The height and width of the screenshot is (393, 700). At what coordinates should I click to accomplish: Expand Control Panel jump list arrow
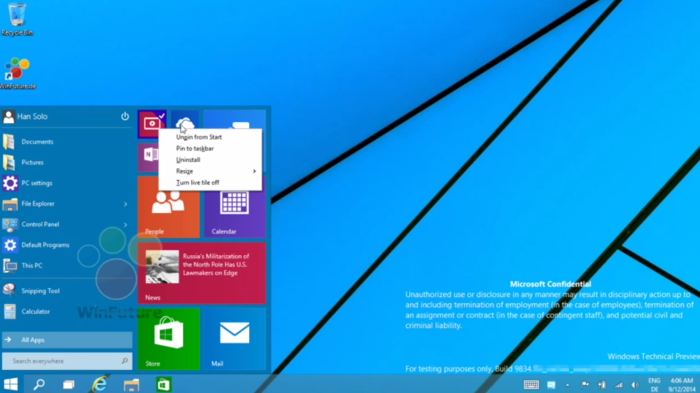click(x=125, y=225)
